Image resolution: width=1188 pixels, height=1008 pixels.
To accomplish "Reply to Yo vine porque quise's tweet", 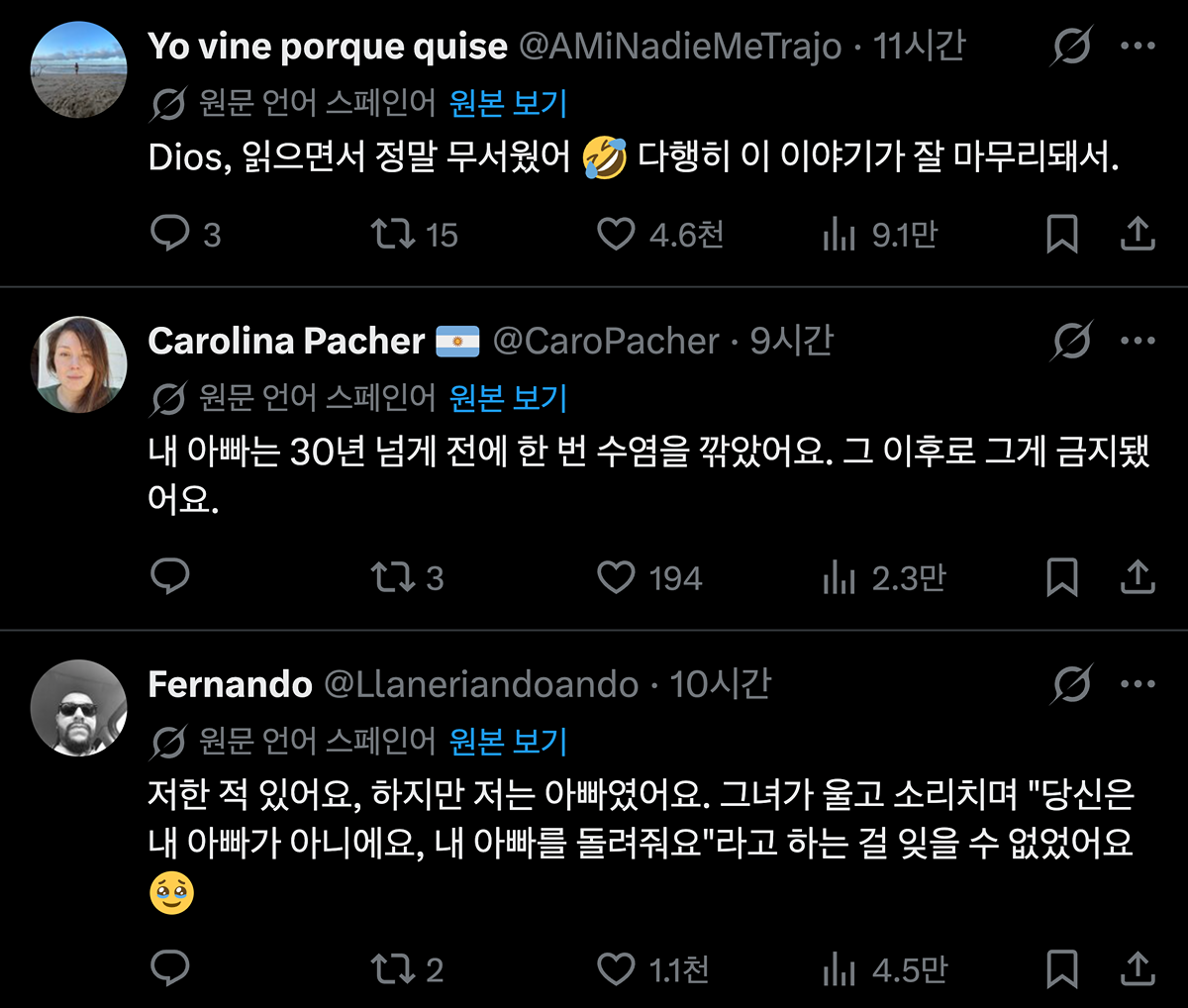I will (x=169, y=234).
